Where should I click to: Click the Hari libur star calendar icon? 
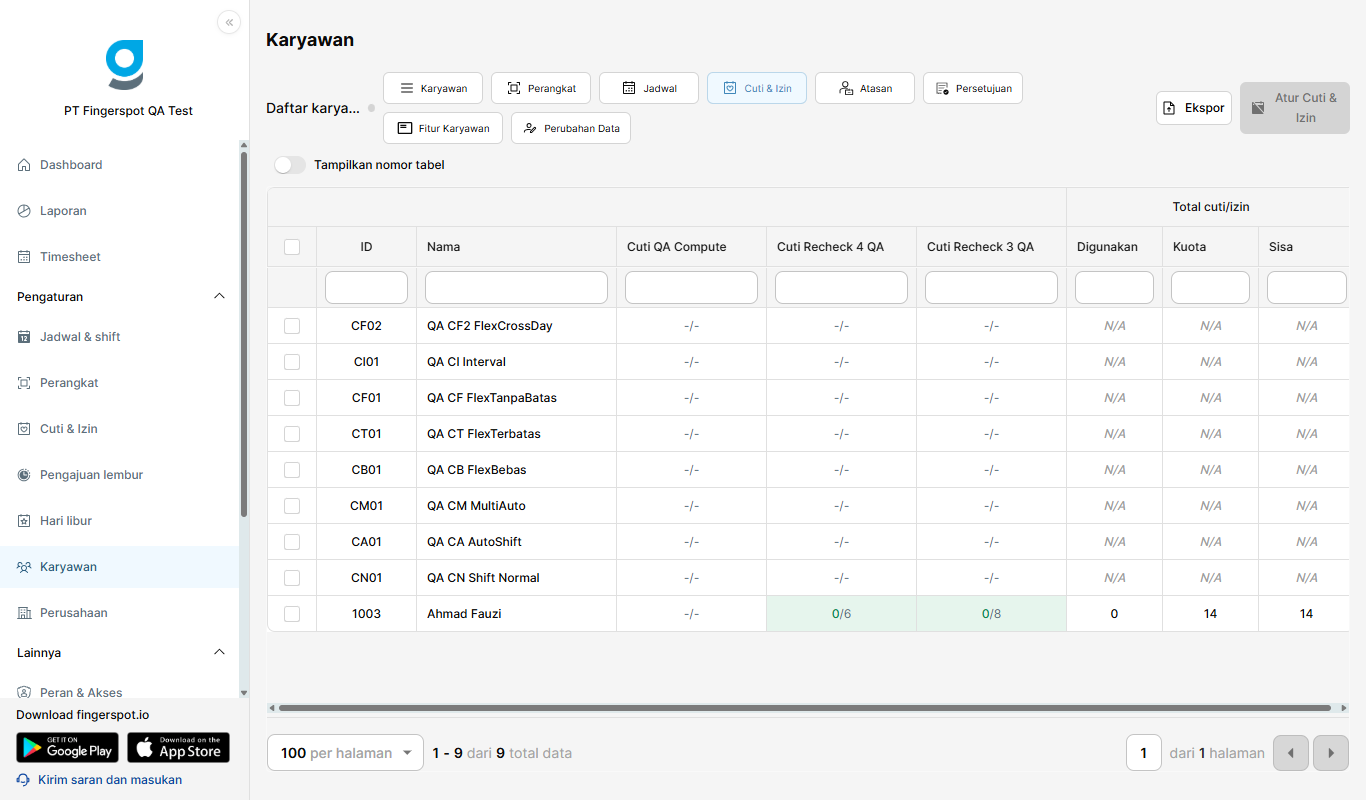pyautogui.click(x=24, y=521)
